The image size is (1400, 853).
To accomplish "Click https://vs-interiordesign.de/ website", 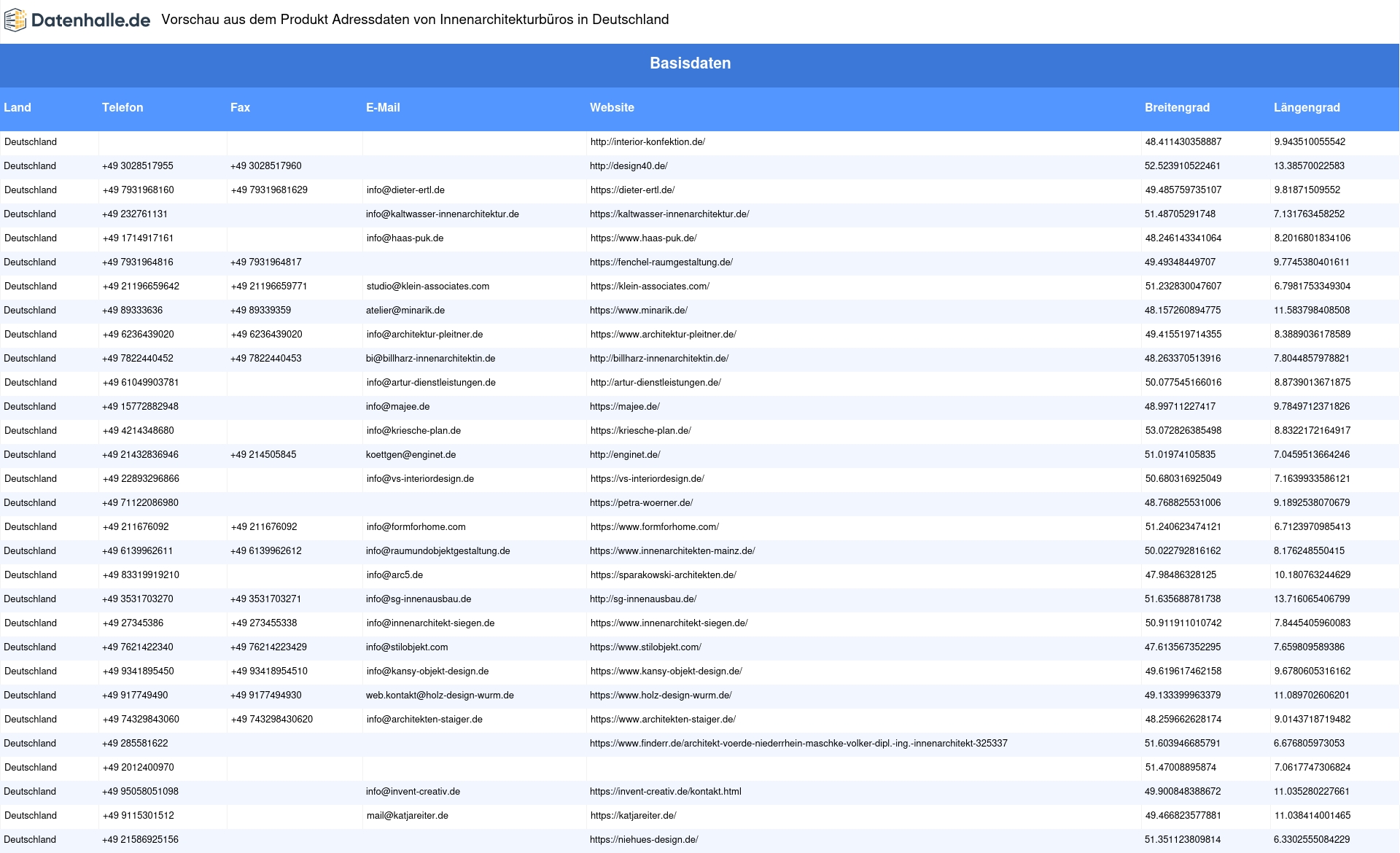I will [647, 479].
